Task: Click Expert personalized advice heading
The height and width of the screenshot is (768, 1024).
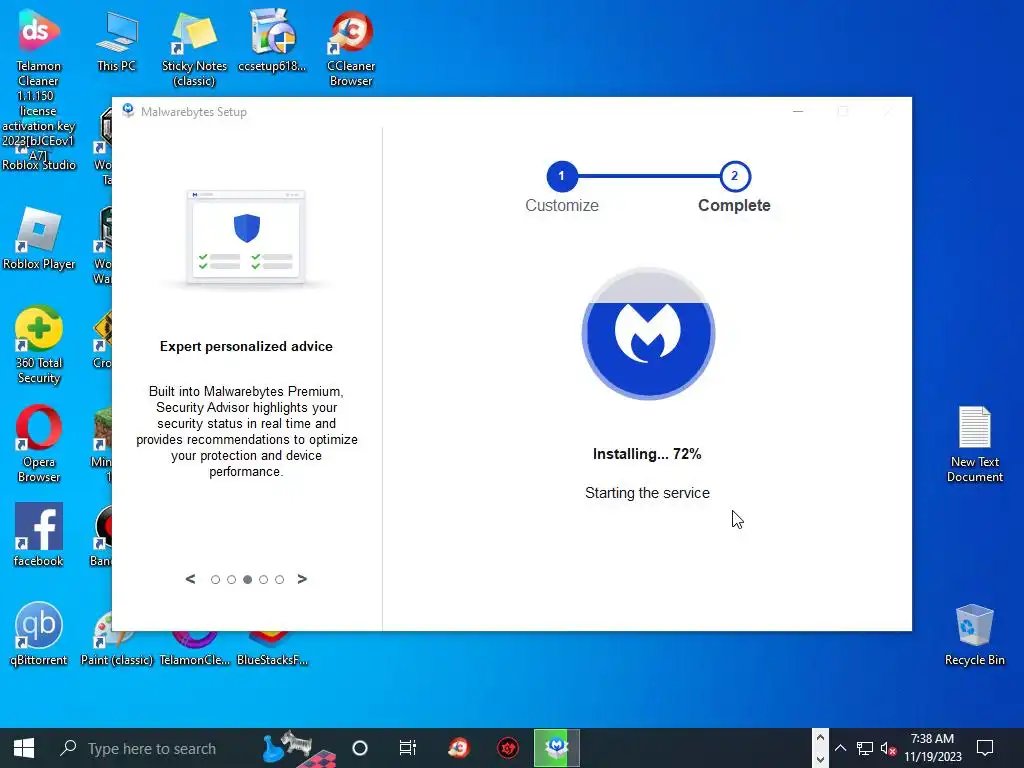Action: pos(246,347)
